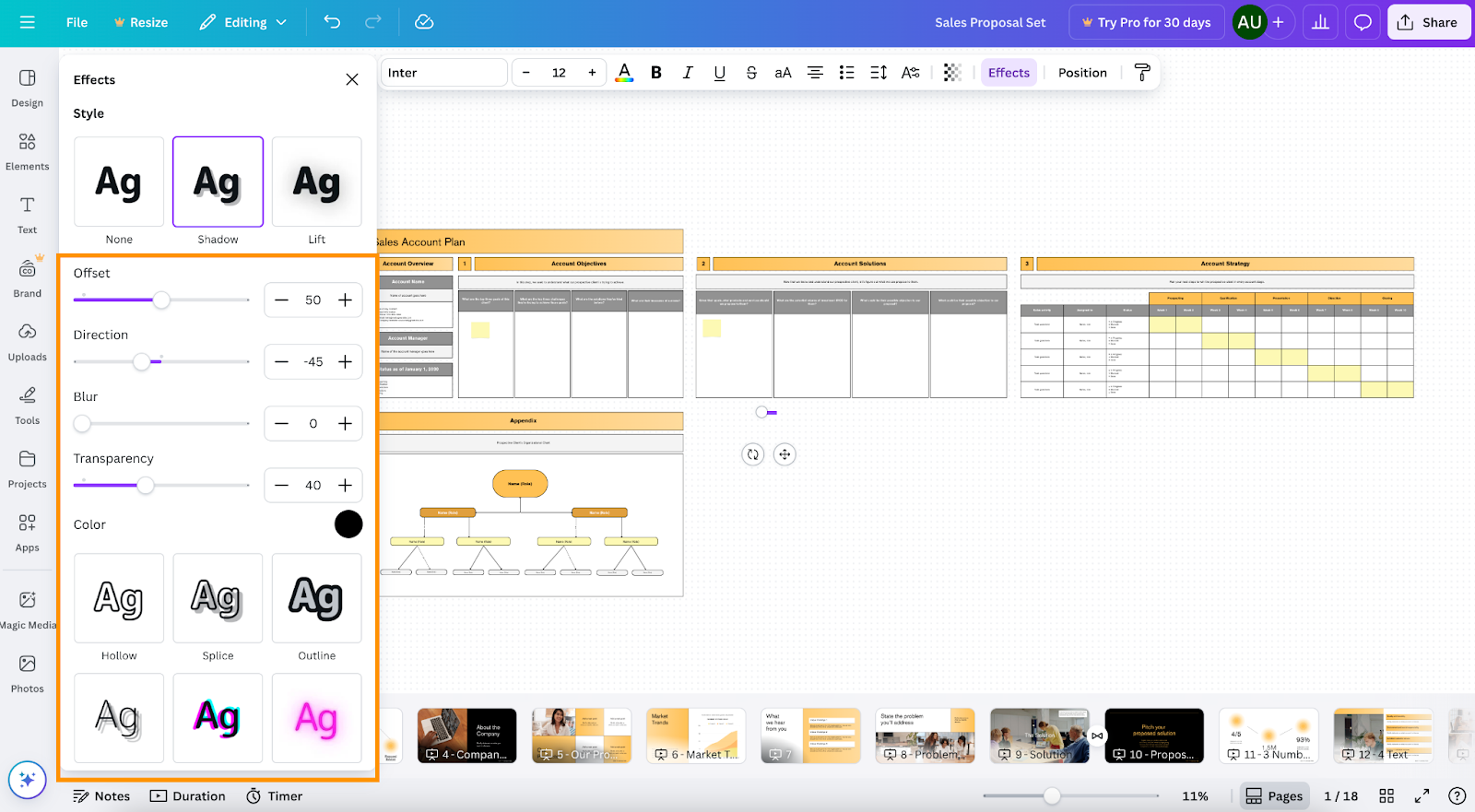Open the Pages view dropdown
Viewport: 1475px width, 812px height.
click(x=1274, y=796)
